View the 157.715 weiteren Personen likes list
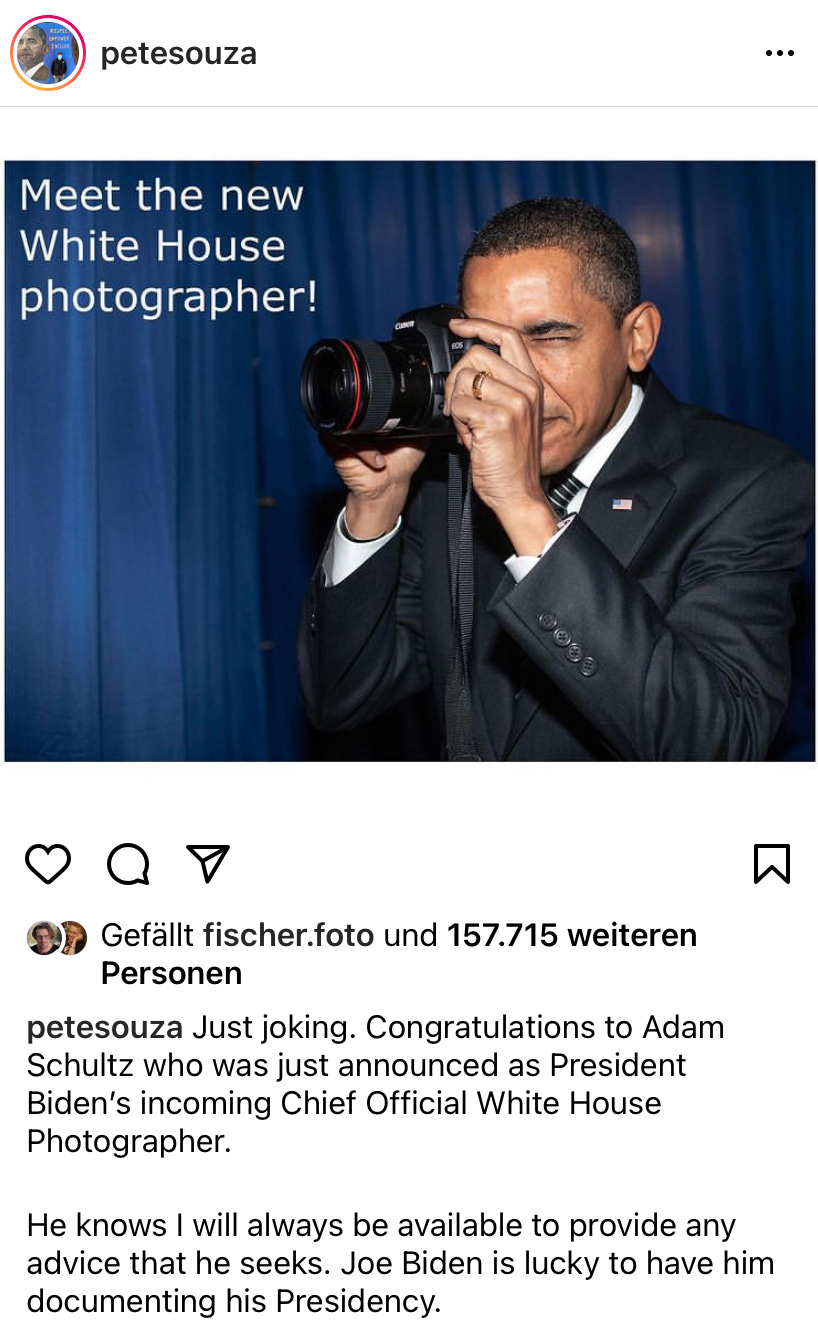This screenshot has height=1336, width=818. click(399, 954)
